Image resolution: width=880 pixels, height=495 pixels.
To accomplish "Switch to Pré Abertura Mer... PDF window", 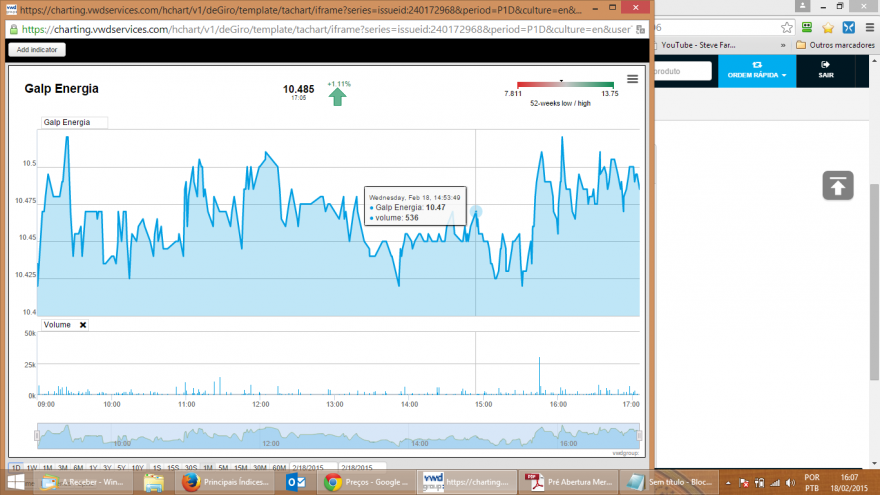I will [x=570, y=482].
